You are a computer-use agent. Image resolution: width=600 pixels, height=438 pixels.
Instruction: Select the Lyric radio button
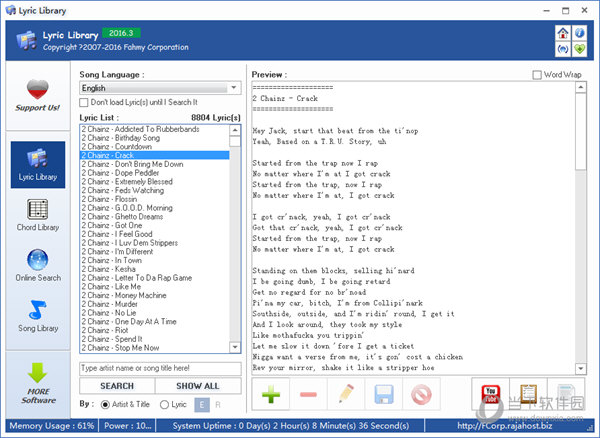pos(164,404)
